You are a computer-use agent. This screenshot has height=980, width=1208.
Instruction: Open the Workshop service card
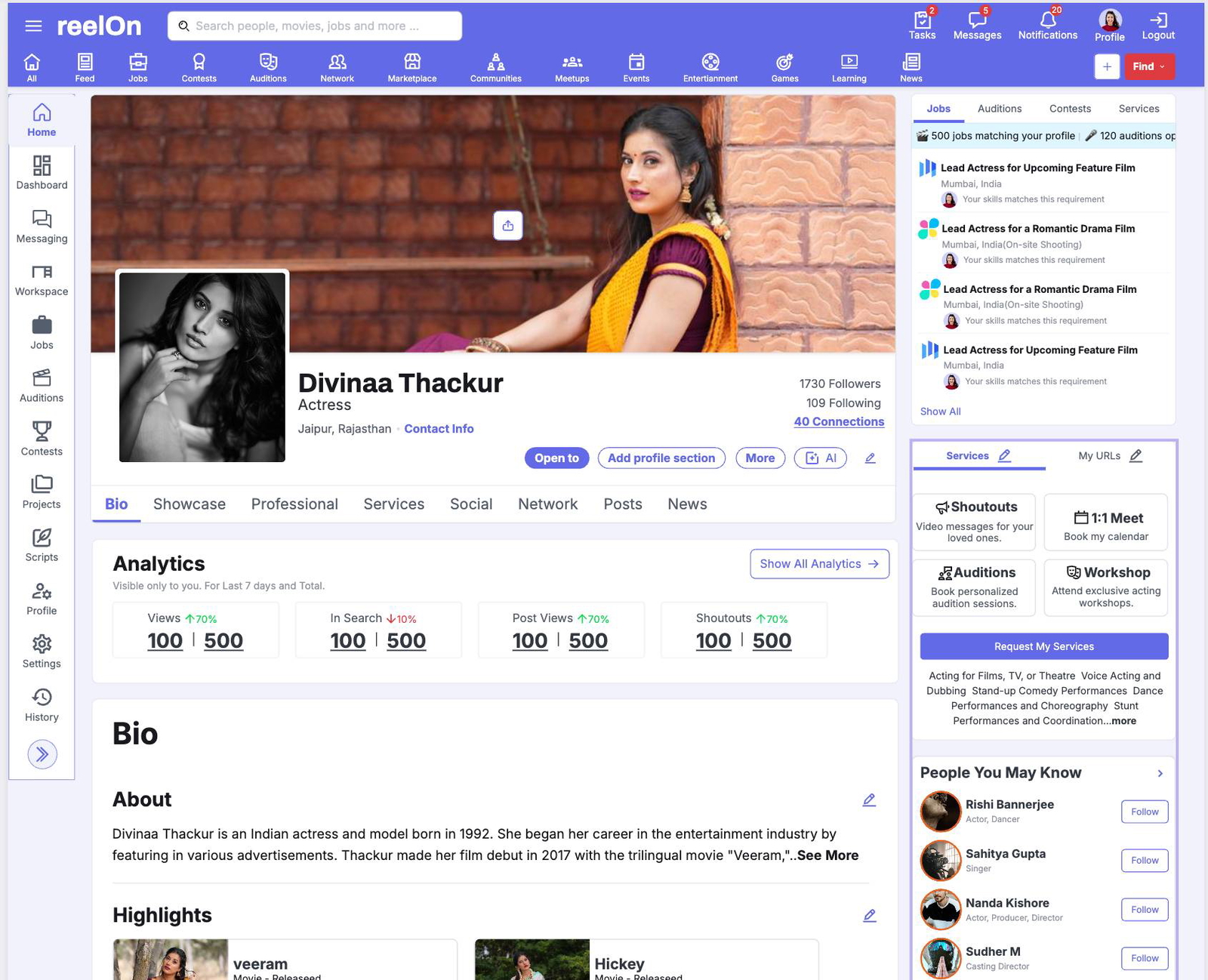(1106, 587)
